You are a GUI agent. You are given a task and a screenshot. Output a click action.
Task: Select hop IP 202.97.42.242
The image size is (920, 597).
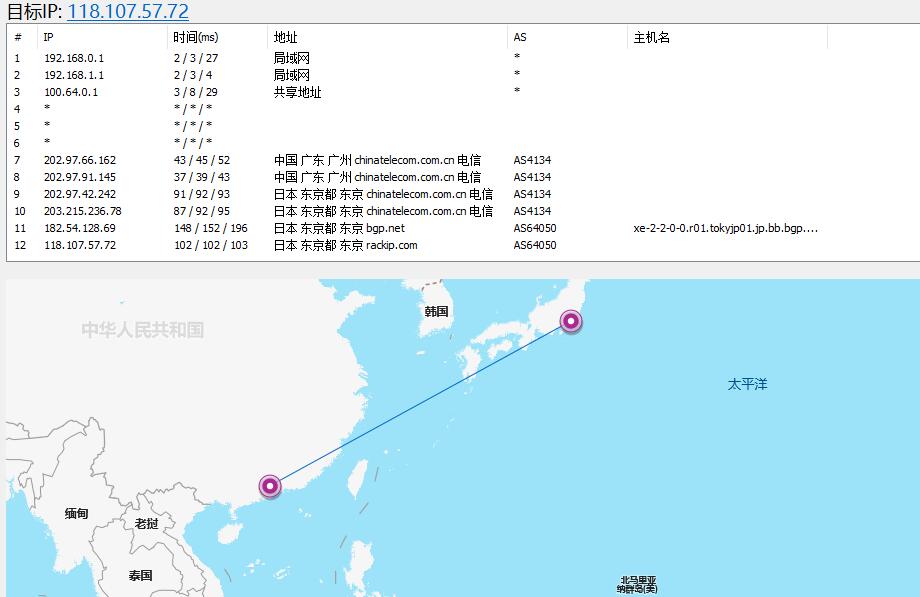tap(80, 194)
